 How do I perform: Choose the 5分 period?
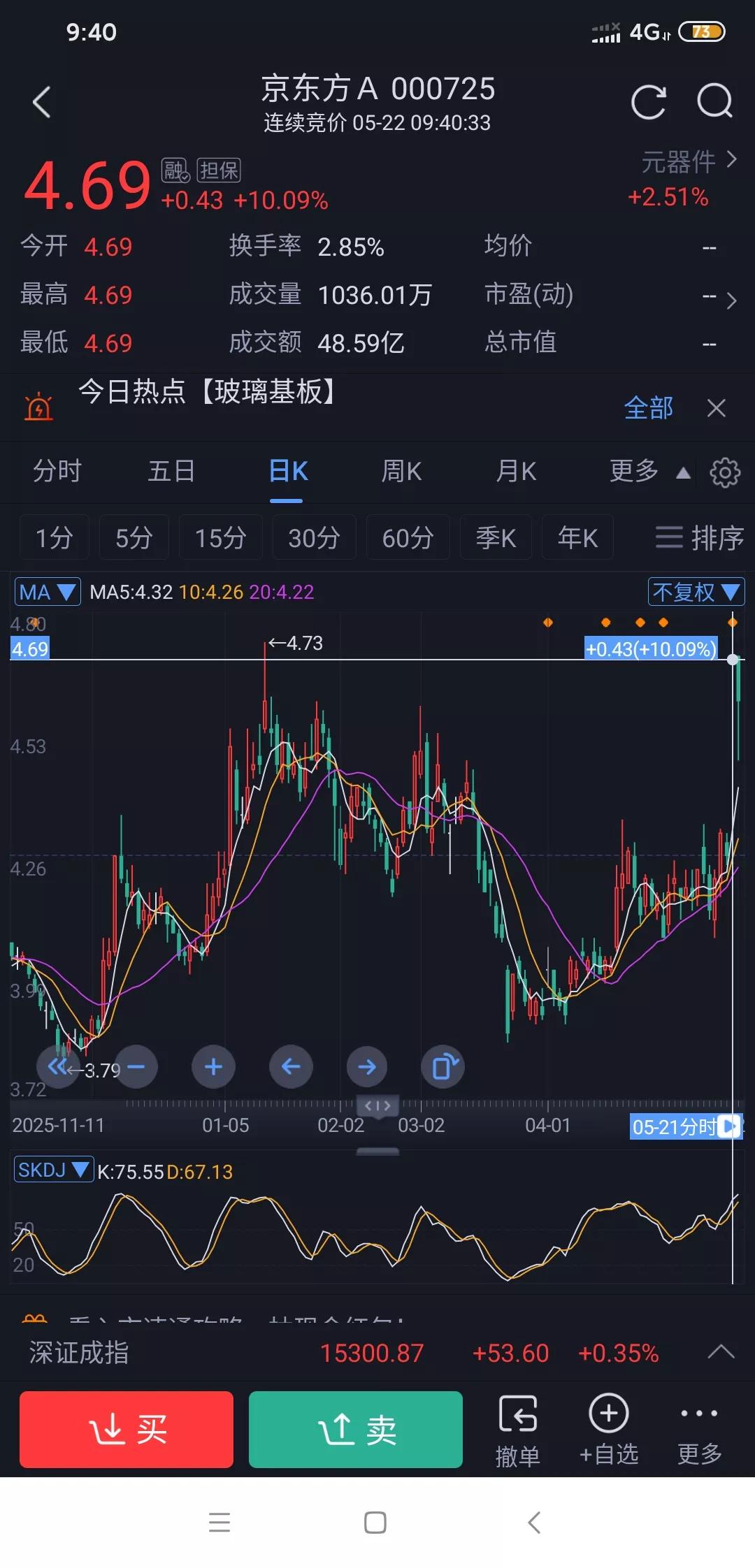click(x=134, y=537)
